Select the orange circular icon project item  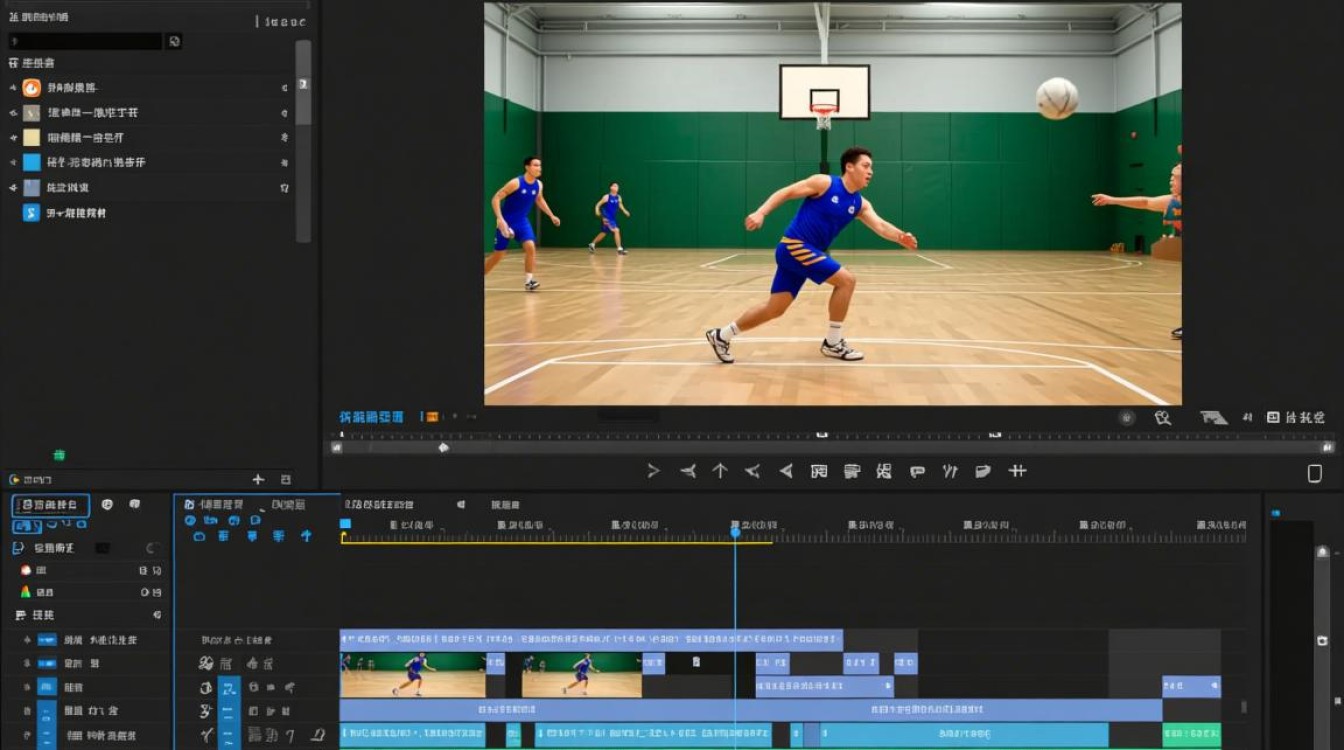coord(32,88)
